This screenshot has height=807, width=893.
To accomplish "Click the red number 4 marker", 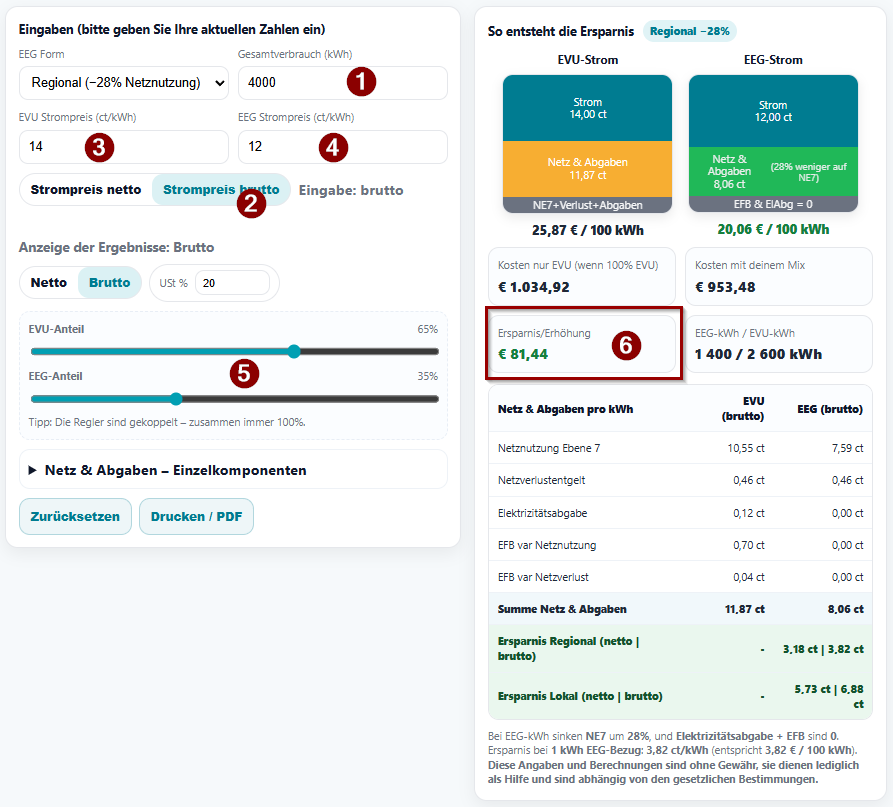I will [x=333, y=147].
